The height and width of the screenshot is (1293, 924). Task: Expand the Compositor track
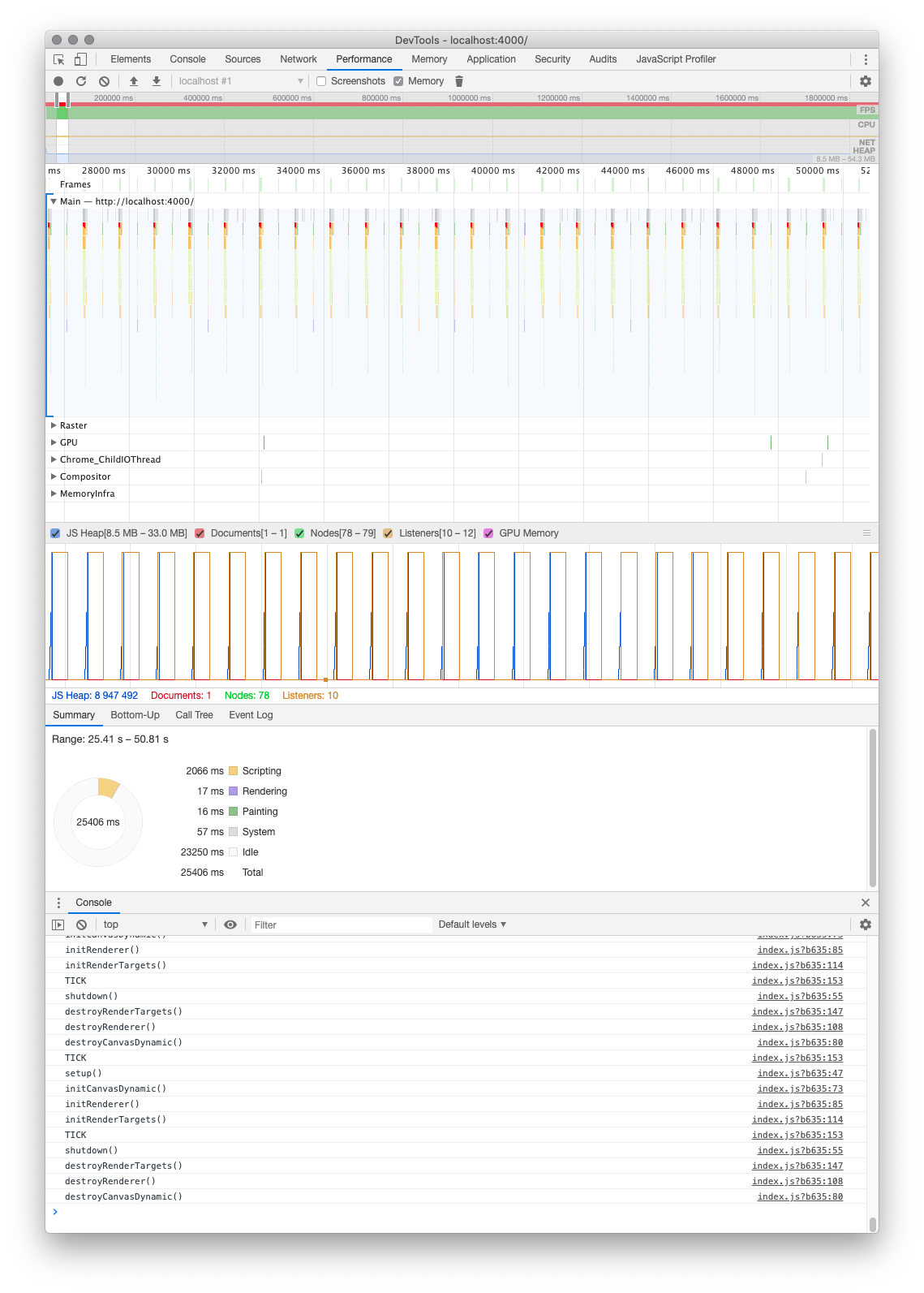point(54,476)
